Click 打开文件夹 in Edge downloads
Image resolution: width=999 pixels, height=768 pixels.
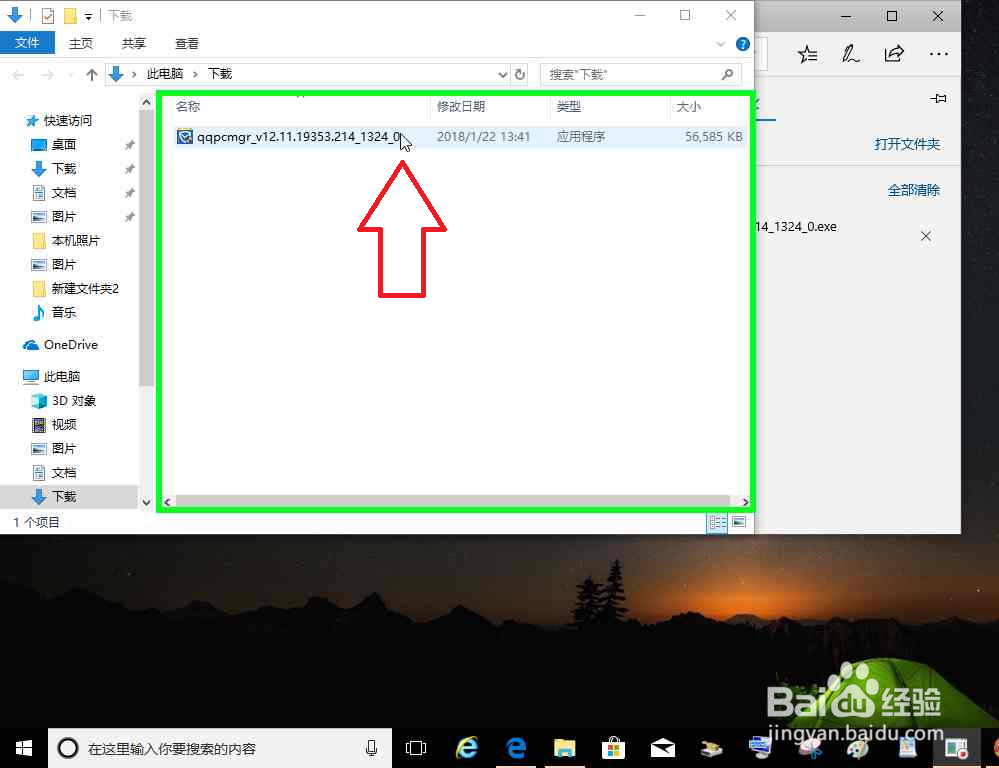coord(907,144)
